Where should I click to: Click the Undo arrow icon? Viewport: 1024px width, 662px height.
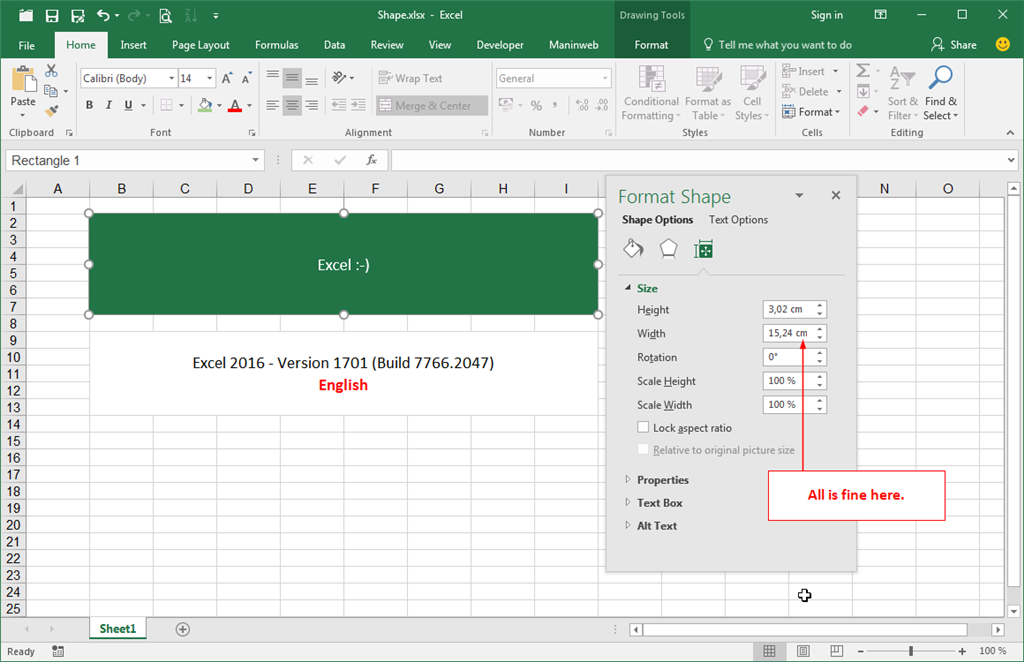103,15
